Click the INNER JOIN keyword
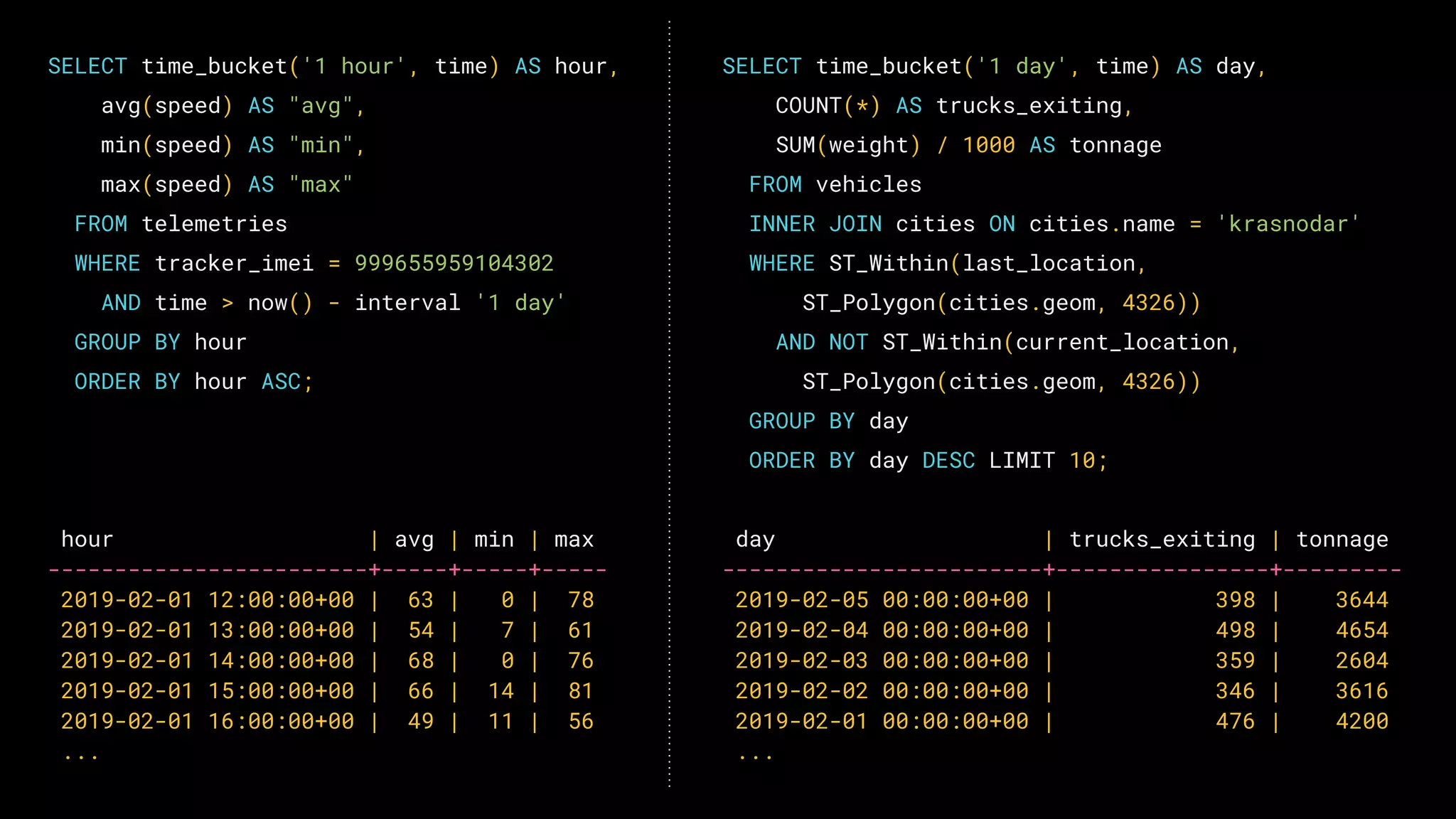The image size is (1456, 819). (815, 225)
